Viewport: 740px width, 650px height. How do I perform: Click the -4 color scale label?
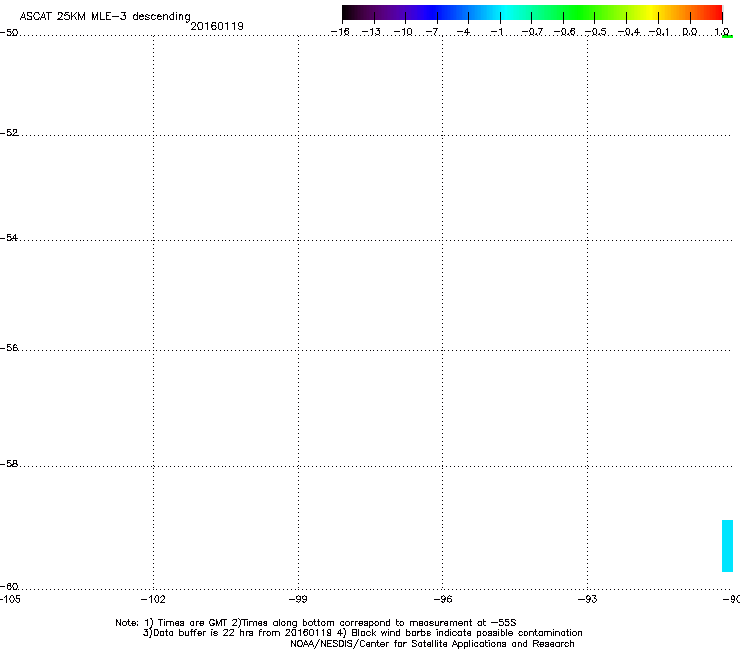coord(463,32)
